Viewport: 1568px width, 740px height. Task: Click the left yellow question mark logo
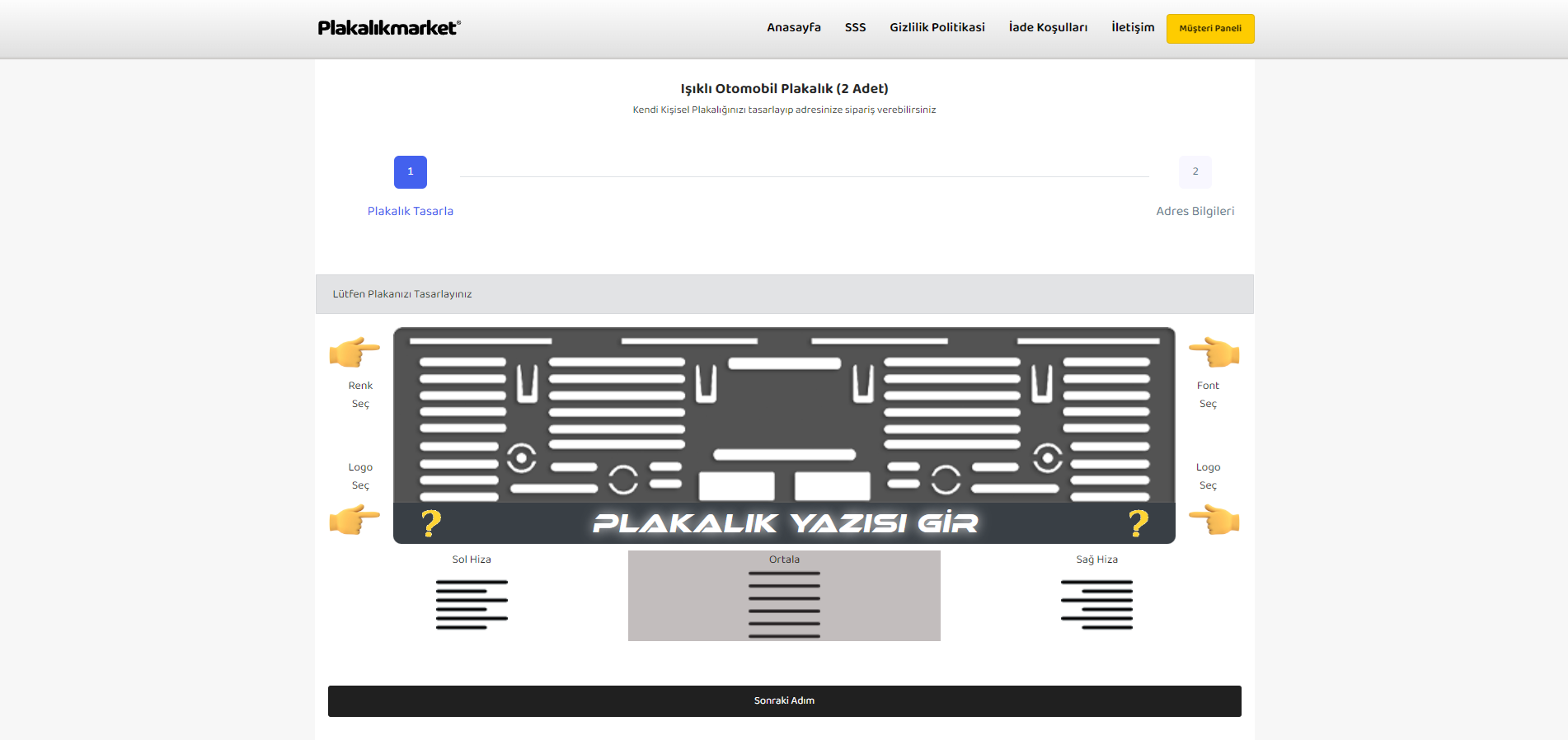(430, 523)
